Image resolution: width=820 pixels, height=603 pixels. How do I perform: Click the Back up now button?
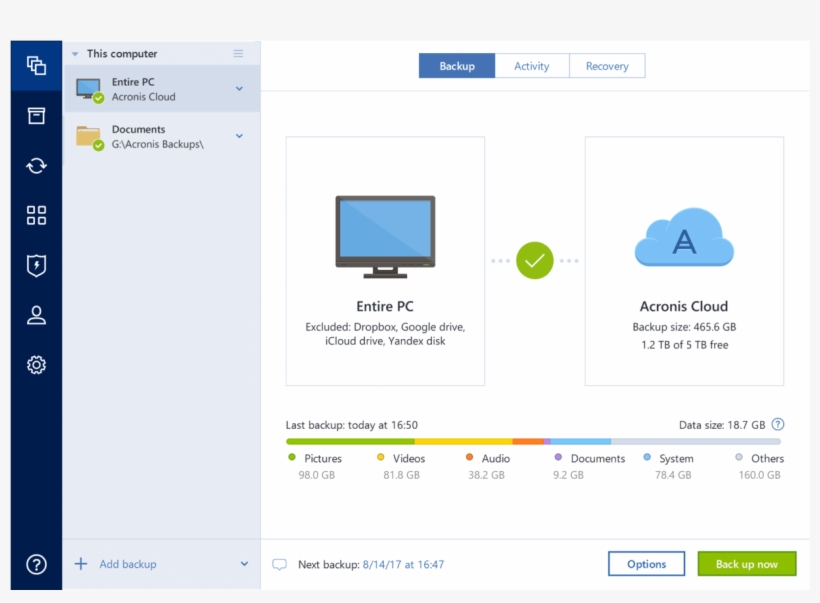(x=746, y=563)
